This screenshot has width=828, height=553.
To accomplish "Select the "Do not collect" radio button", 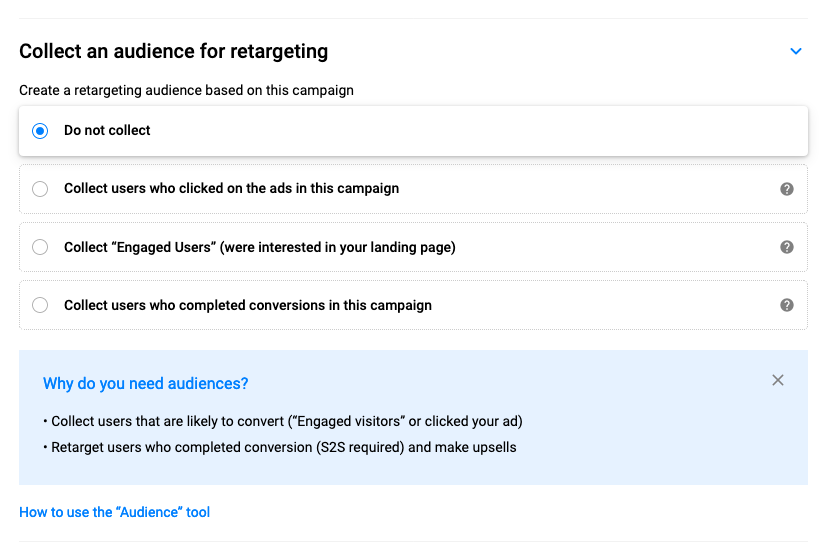I will click(40, 130).
